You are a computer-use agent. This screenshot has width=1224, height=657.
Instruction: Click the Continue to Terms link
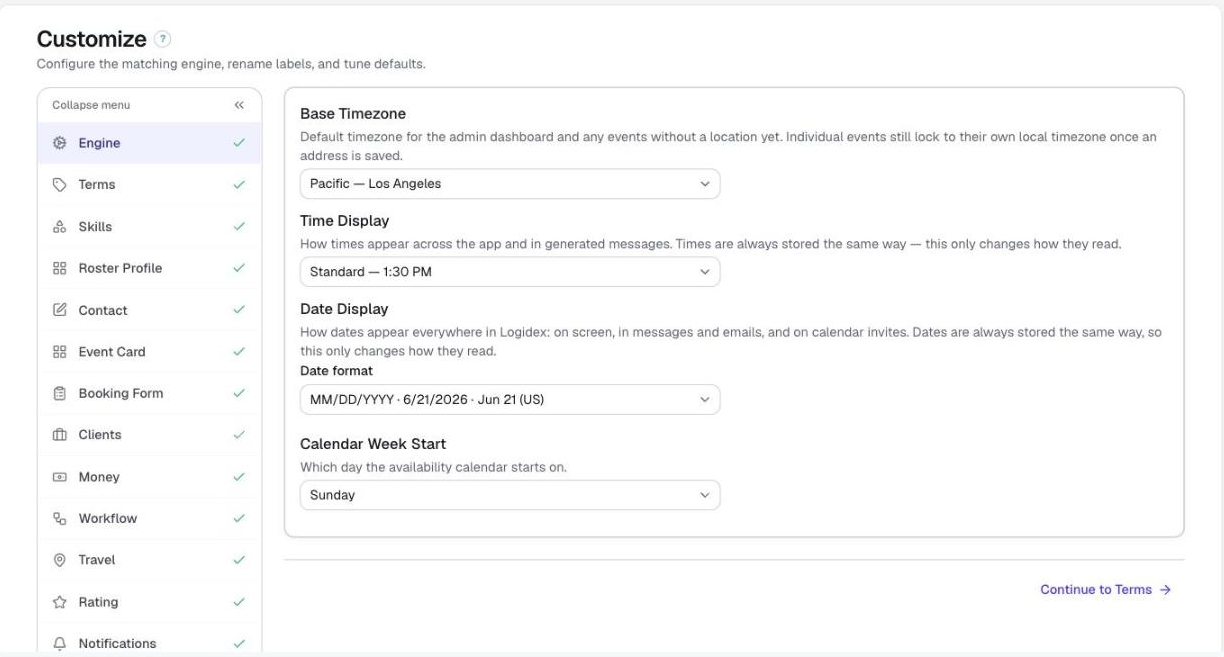point(1105,590)
